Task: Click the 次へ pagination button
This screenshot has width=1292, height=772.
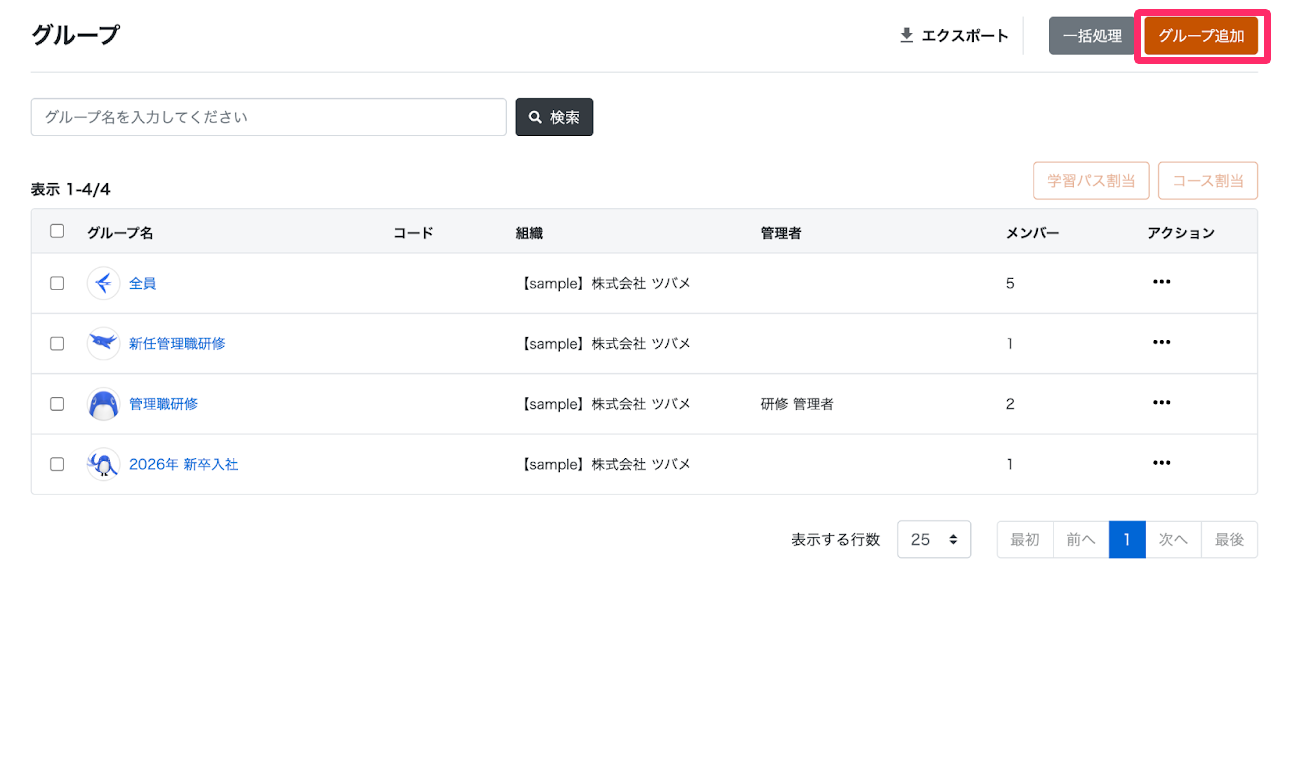Action: [1173, 539]
